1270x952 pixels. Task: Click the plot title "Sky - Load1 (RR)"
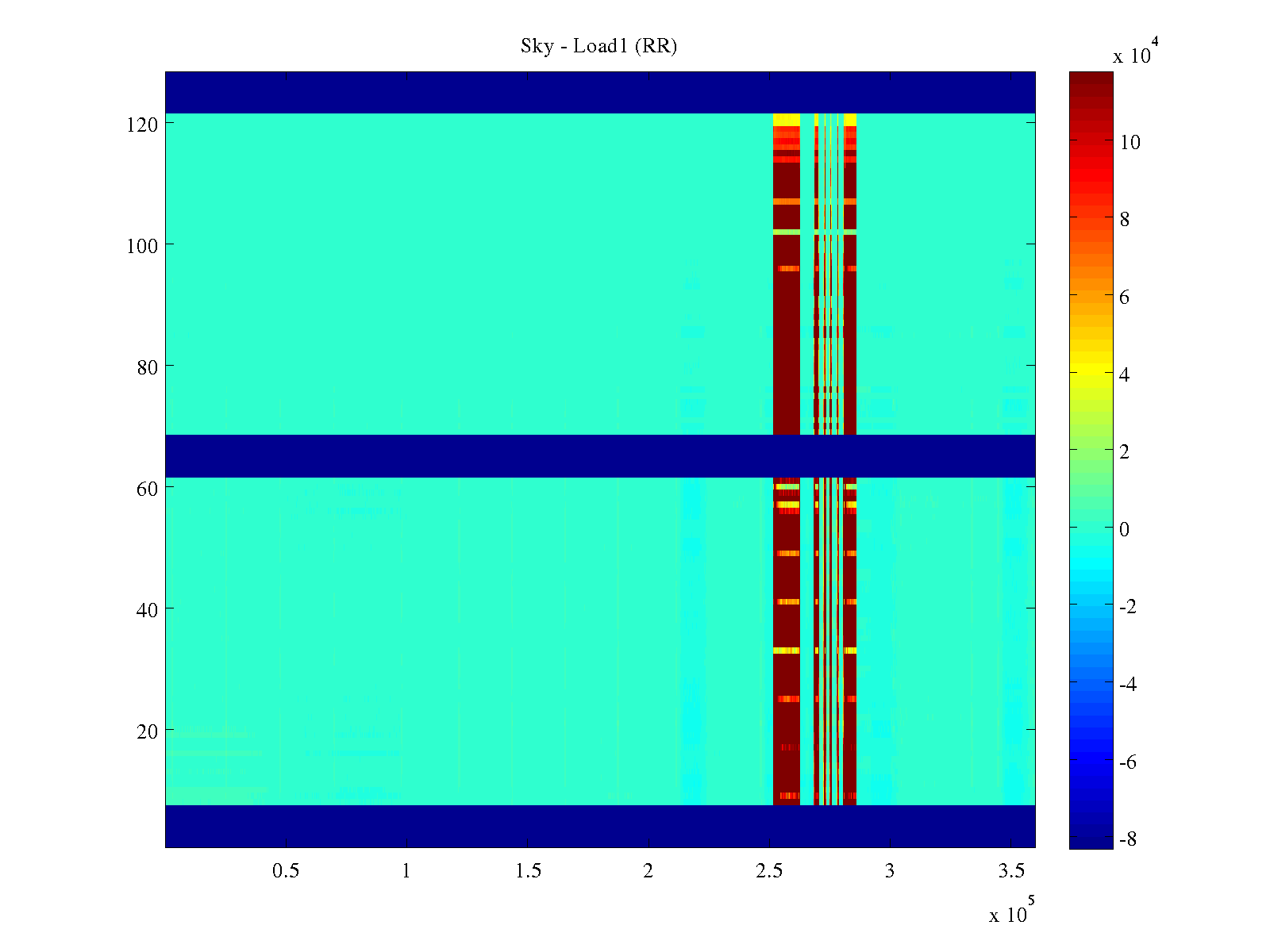[598, 46]
